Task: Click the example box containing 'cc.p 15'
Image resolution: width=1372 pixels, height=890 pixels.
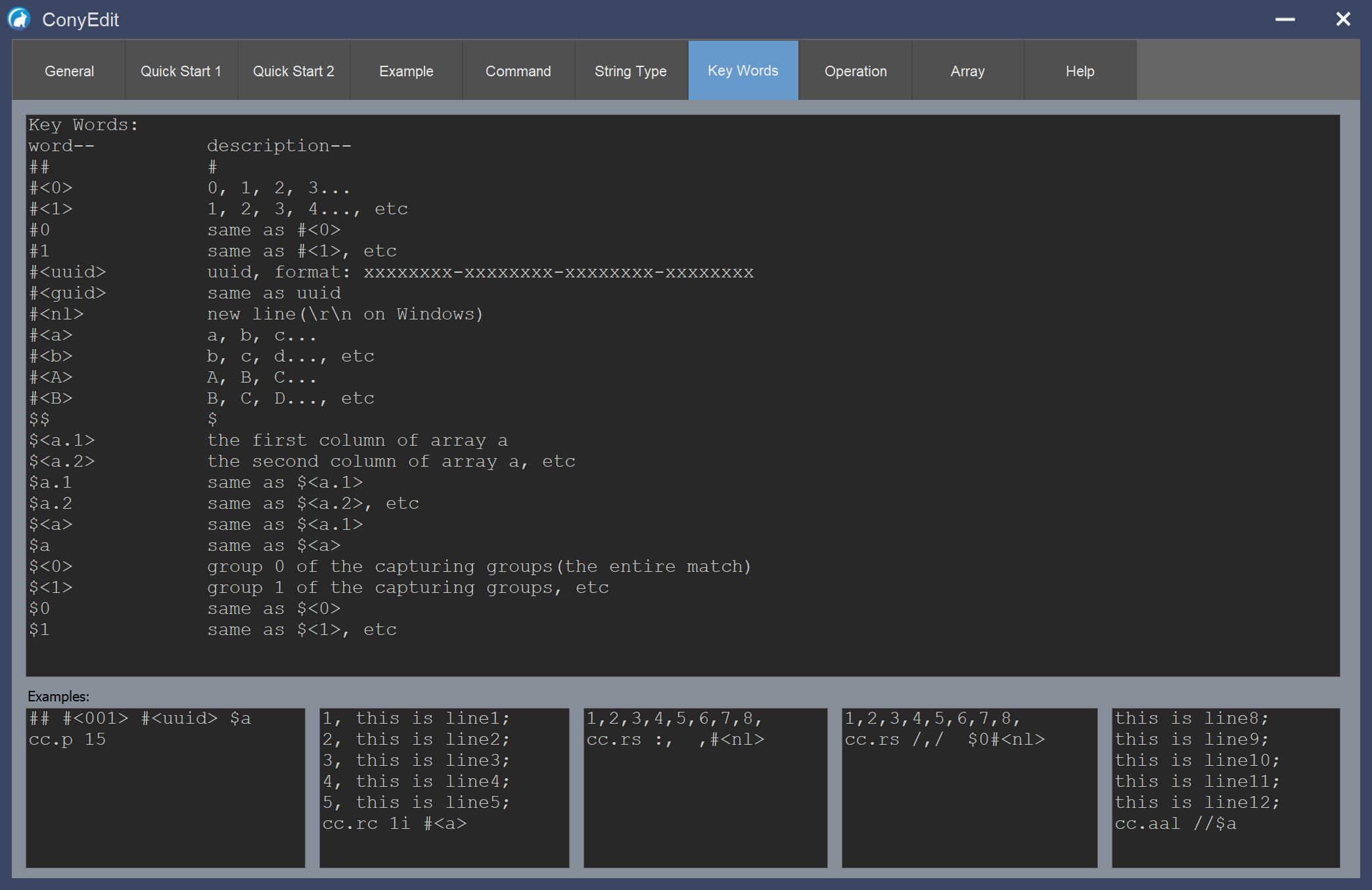Action: [x=166, y=787]
